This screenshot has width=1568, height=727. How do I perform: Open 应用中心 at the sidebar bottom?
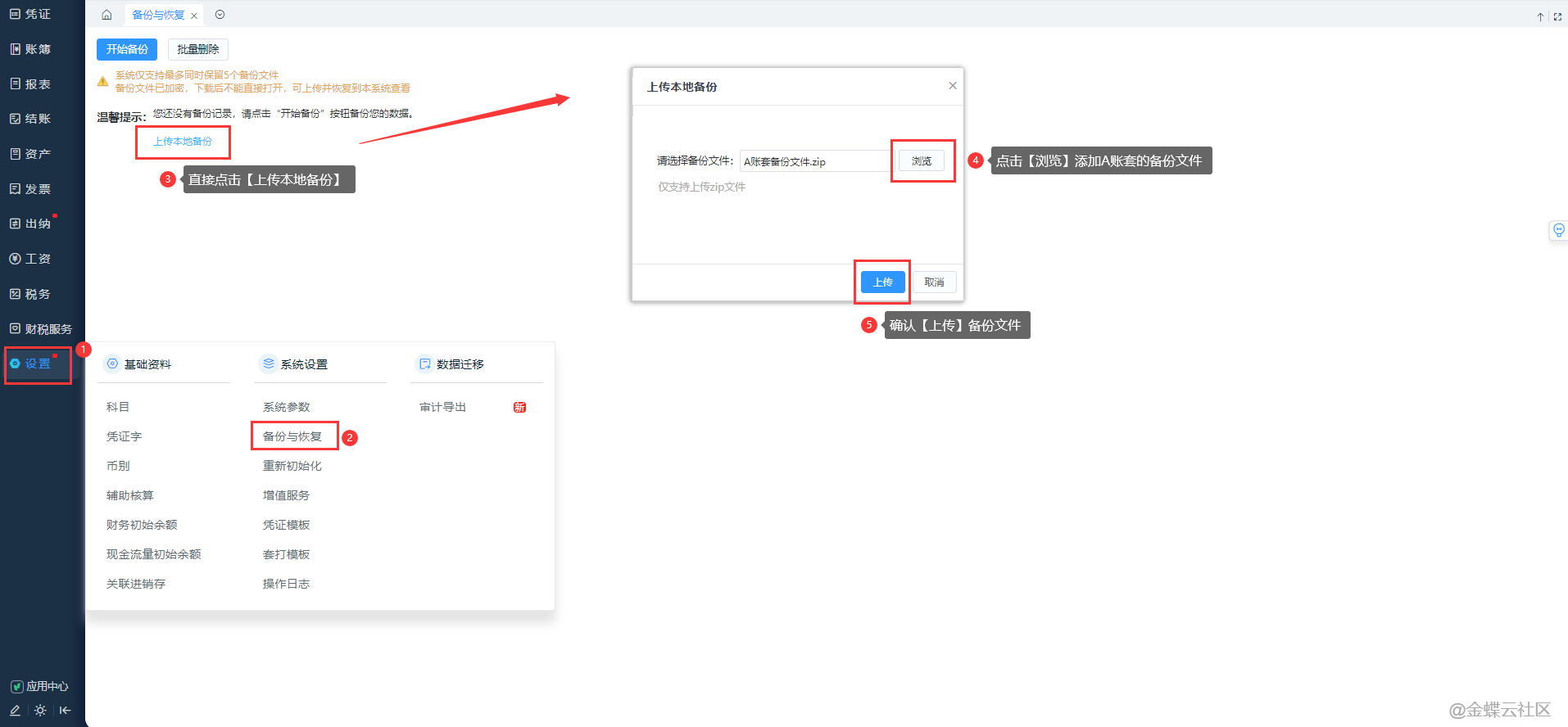[39, 686]
